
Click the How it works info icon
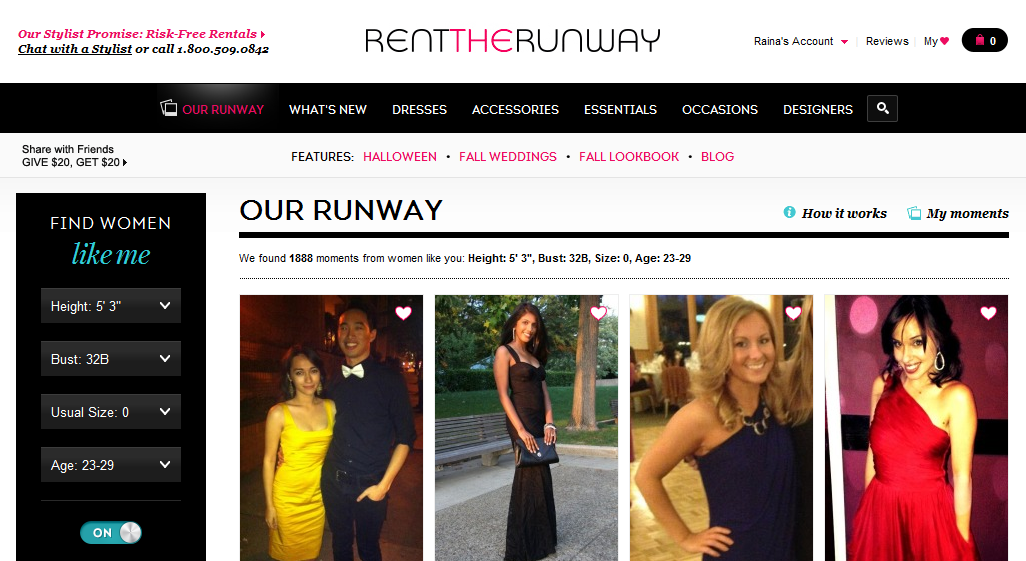coord(789,212)
